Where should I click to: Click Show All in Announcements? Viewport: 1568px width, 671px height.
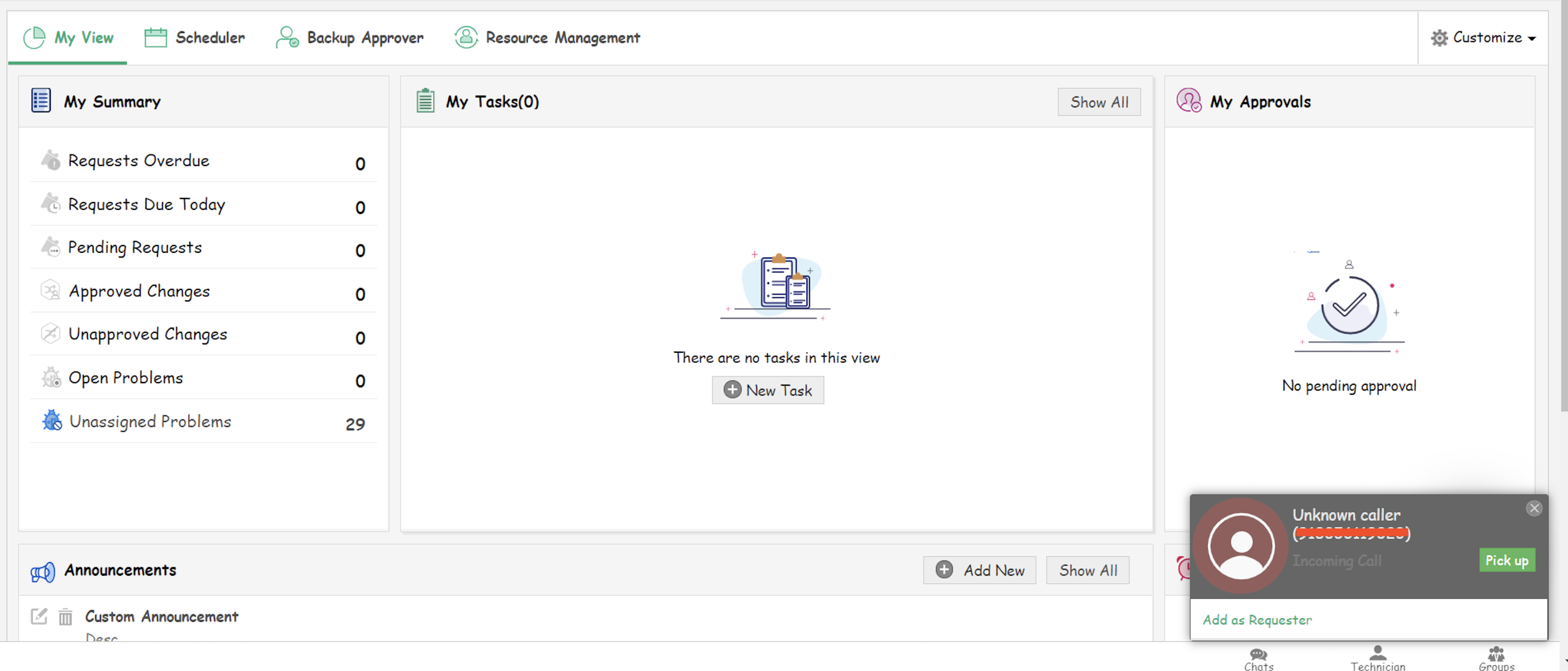pyautogui.click(x=1088, y=571)
